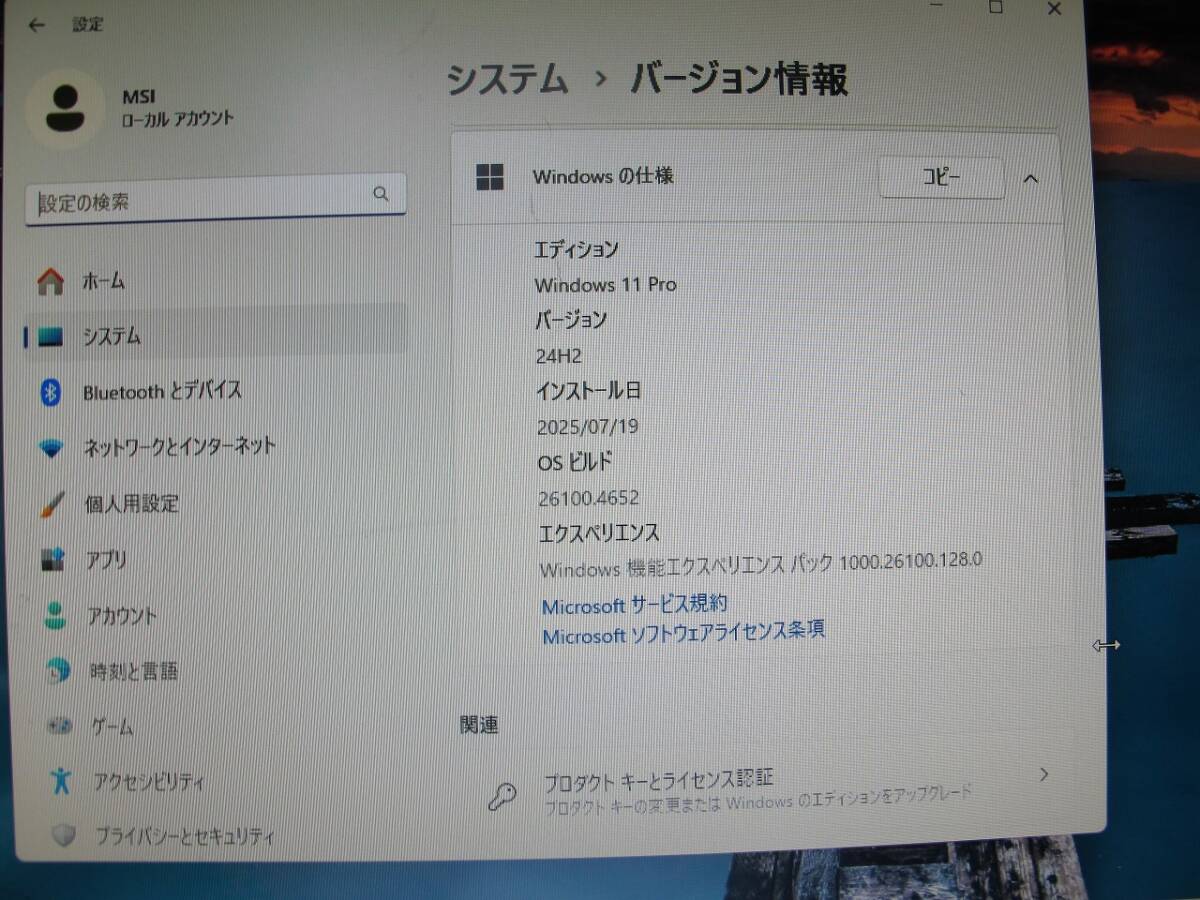Image resolution: width=1200 pixels, height=900 pixels.
Task: Click the Time and language clock icon
Action: (58, 671)
